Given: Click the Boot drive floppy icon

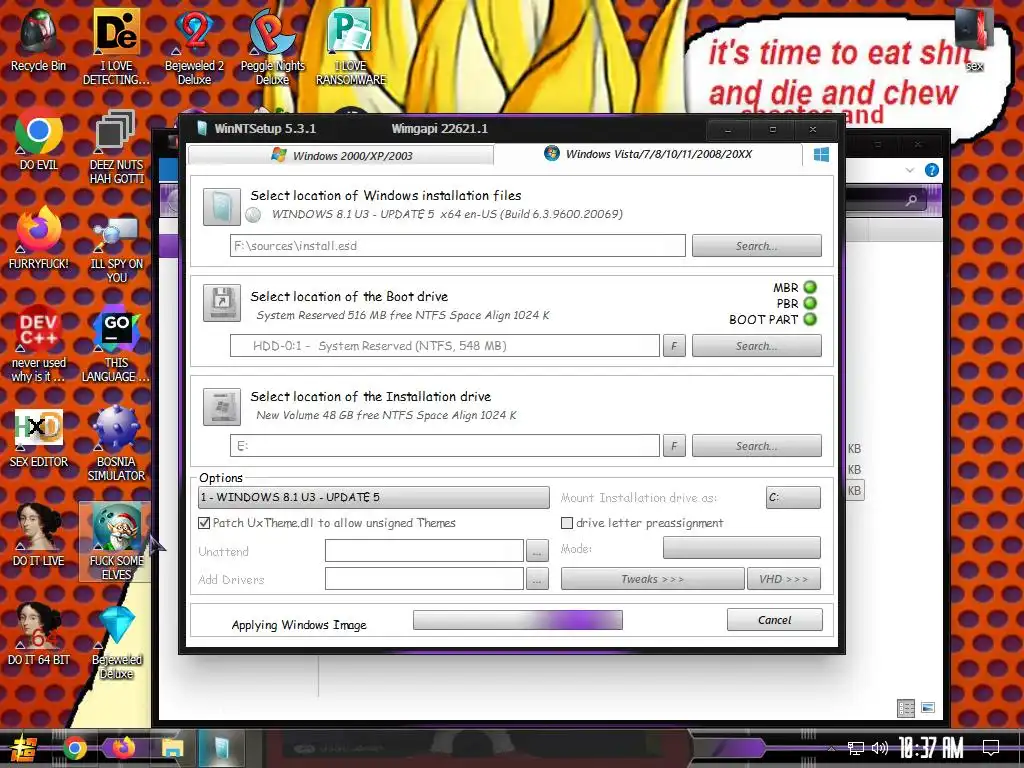Looking at the screenshot, I should pyautogui.click(x=222, y=303).
